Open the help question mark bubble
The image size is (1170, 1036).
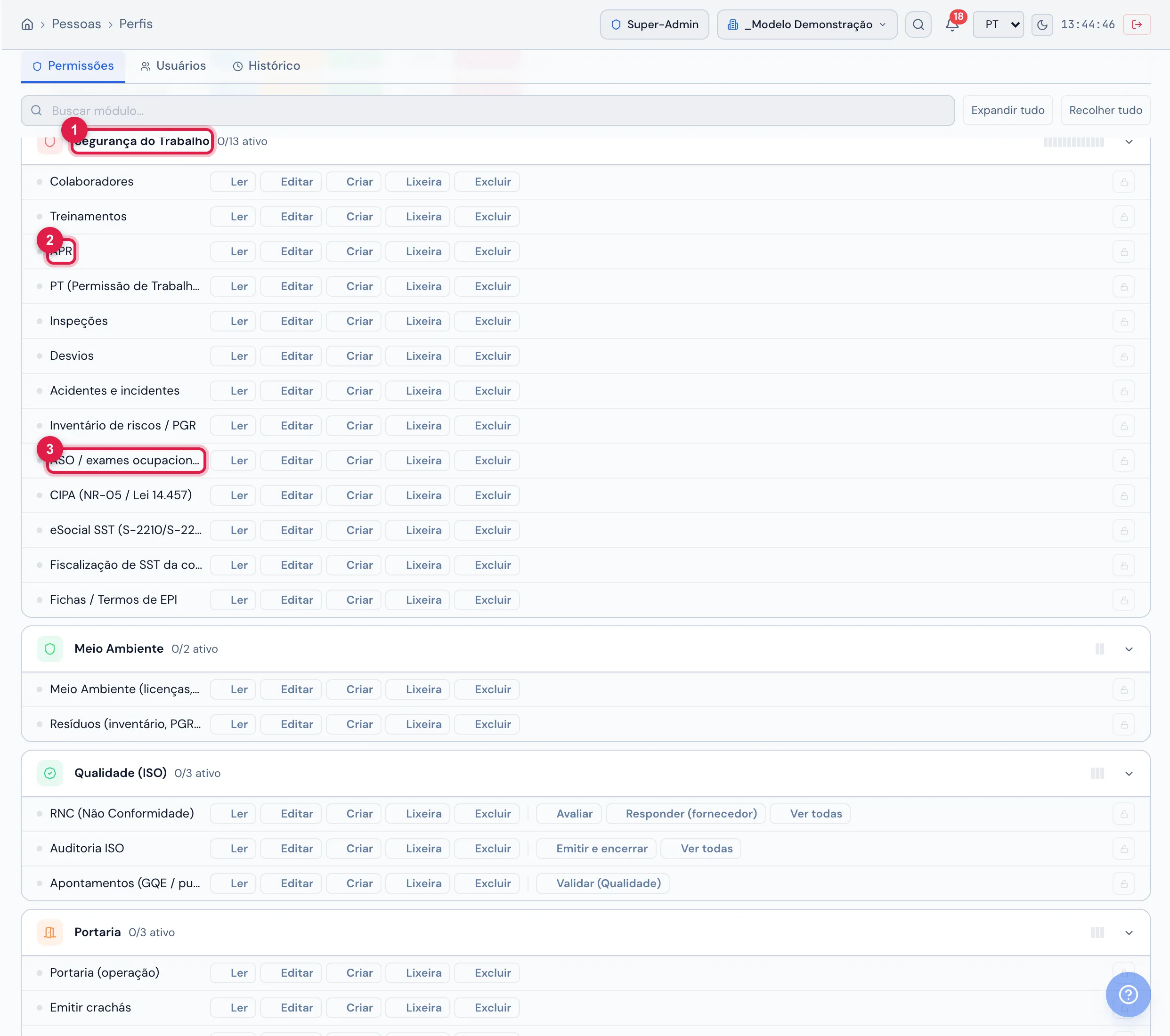[1128, 995]
